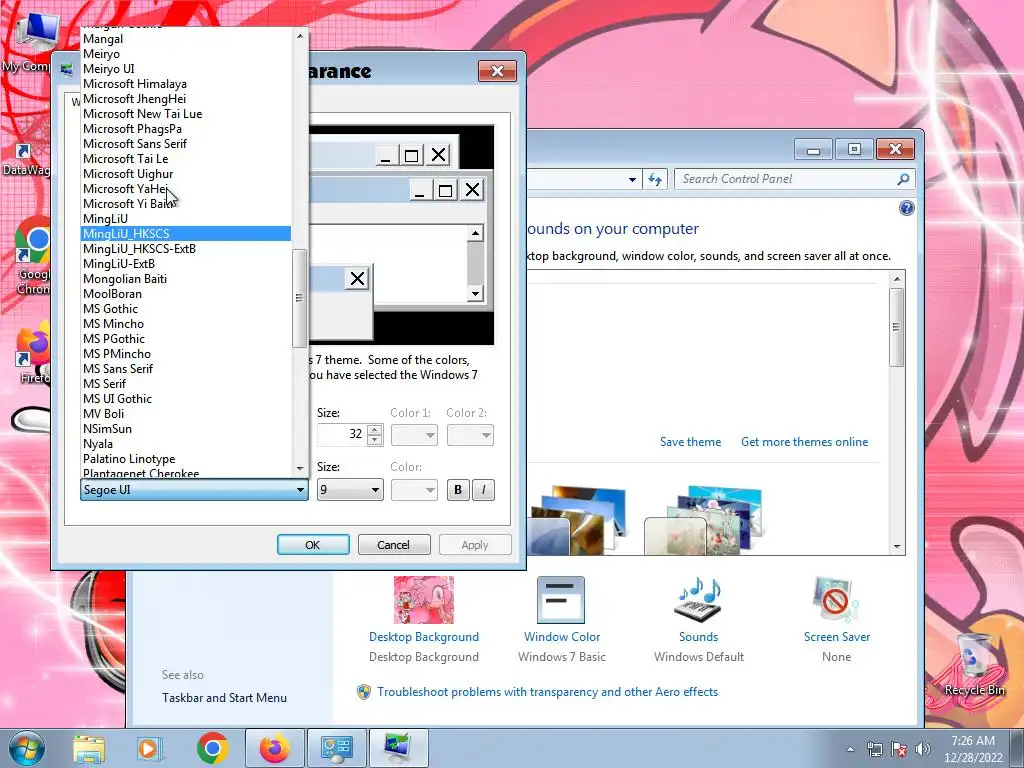Pick MingLiU-ExtB font

pos(186,264)
